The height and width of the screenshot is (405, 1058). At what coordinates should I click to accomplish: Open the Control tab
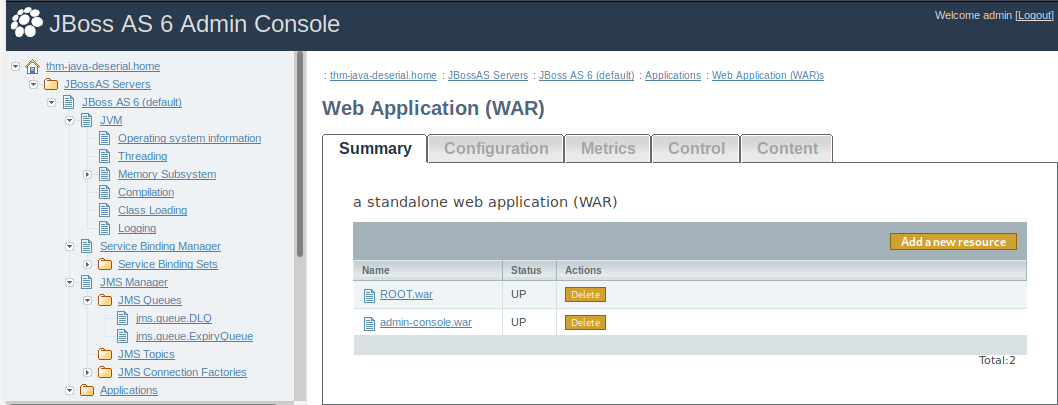(696, 148)
